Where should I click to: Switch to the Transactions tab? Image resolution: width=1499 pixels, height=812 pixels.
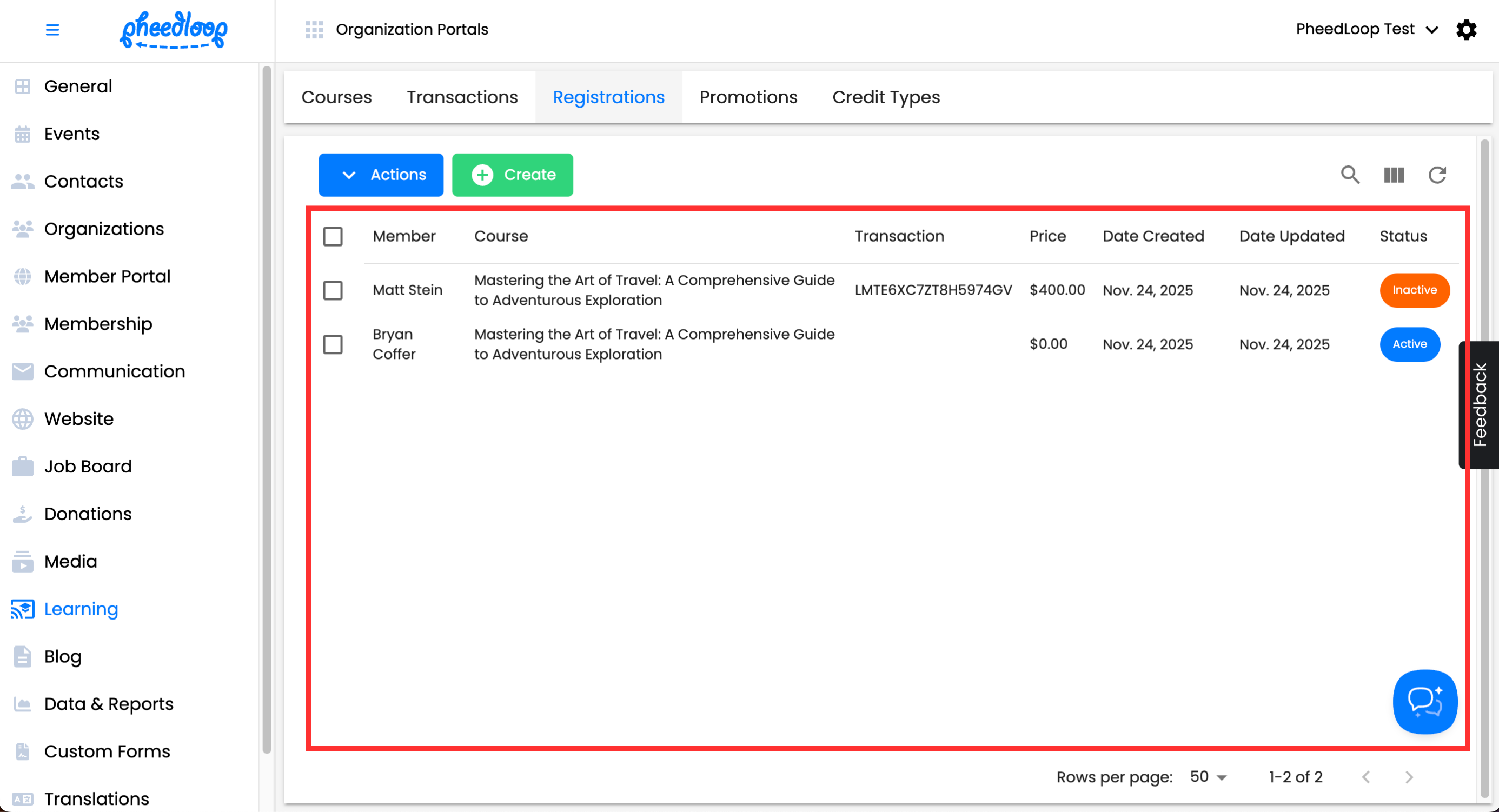coord(462,97)
